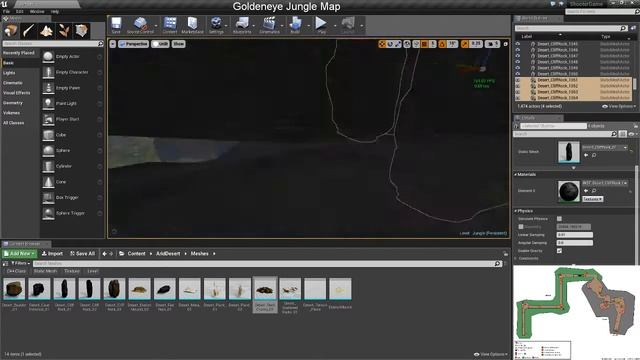Click the use-selected arrow under Static Mesh
The width and height of the screenshot is (640, 360).
coord(586,155)
